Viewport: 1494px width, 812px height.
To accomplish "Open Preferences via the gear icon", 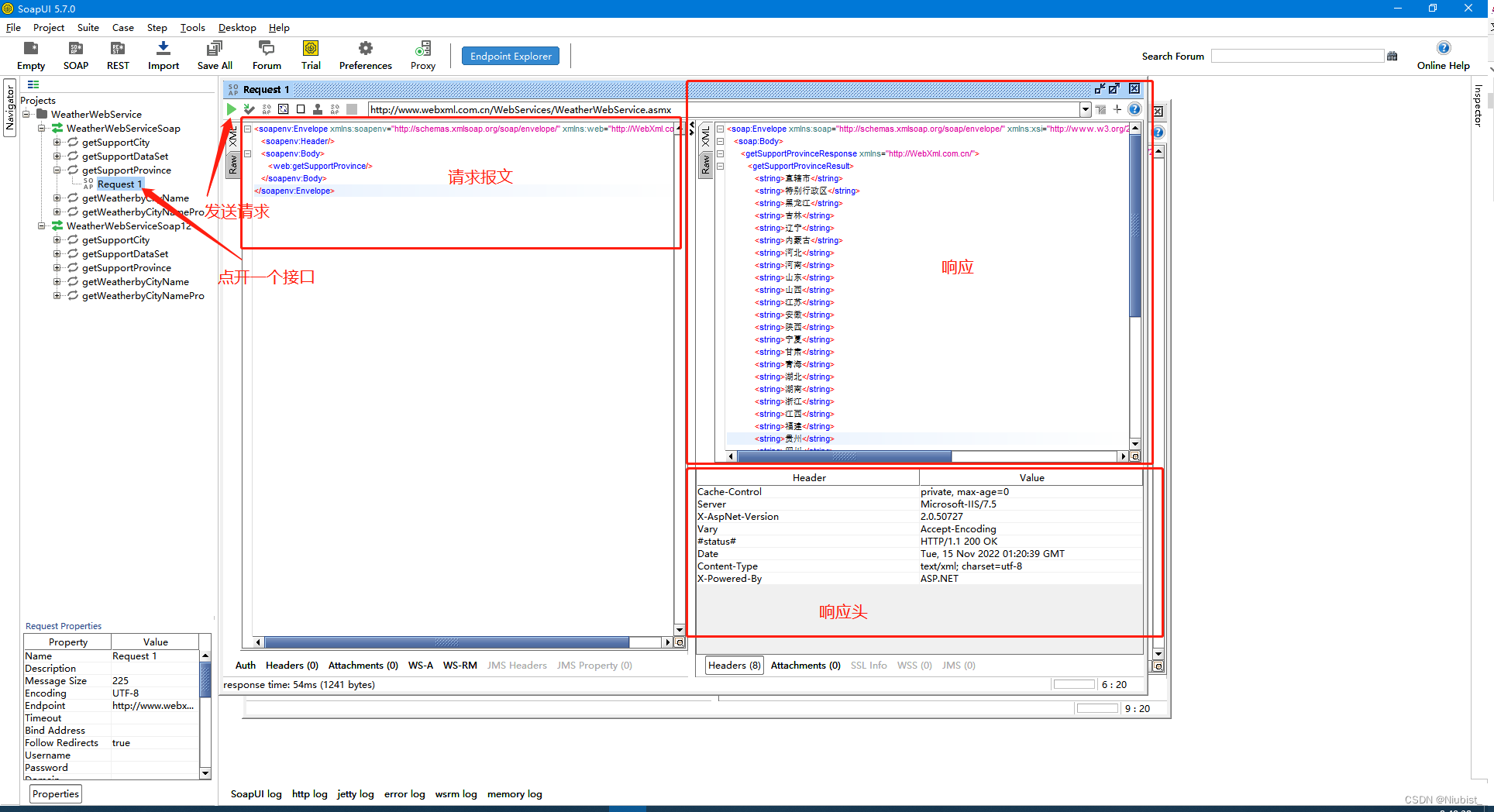I will 364,55.
